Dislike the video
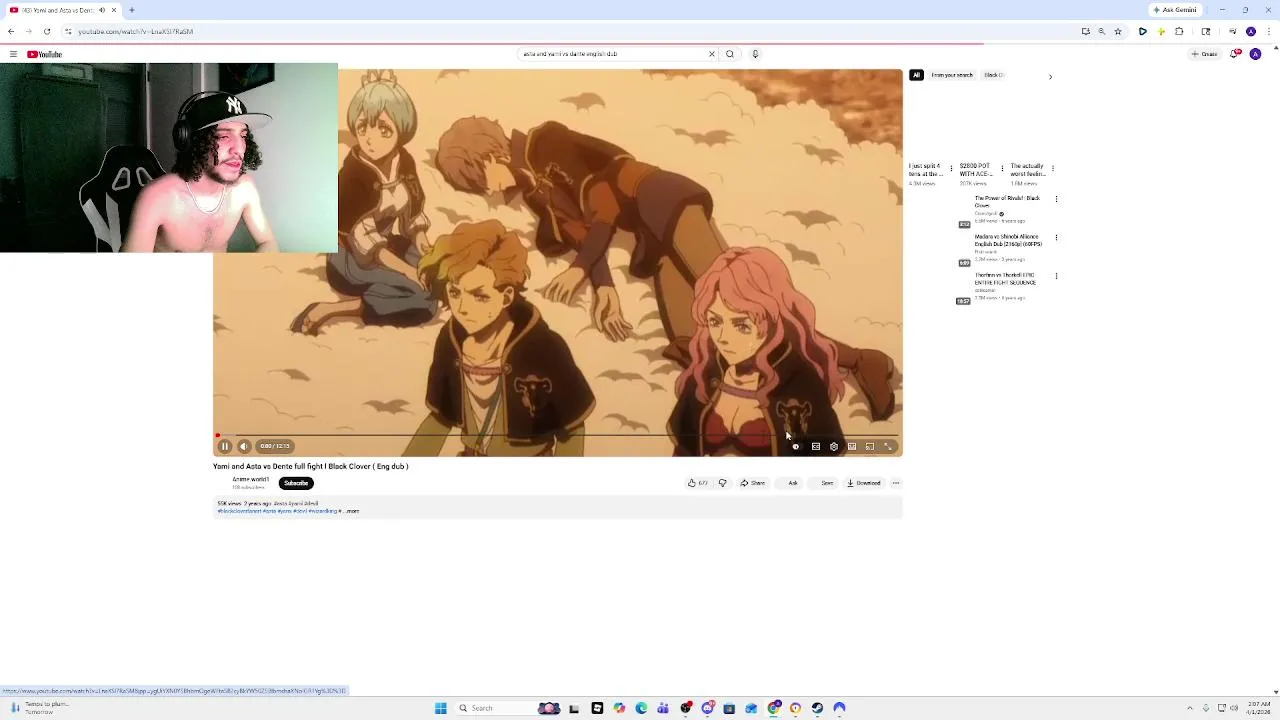 (722, 483)
